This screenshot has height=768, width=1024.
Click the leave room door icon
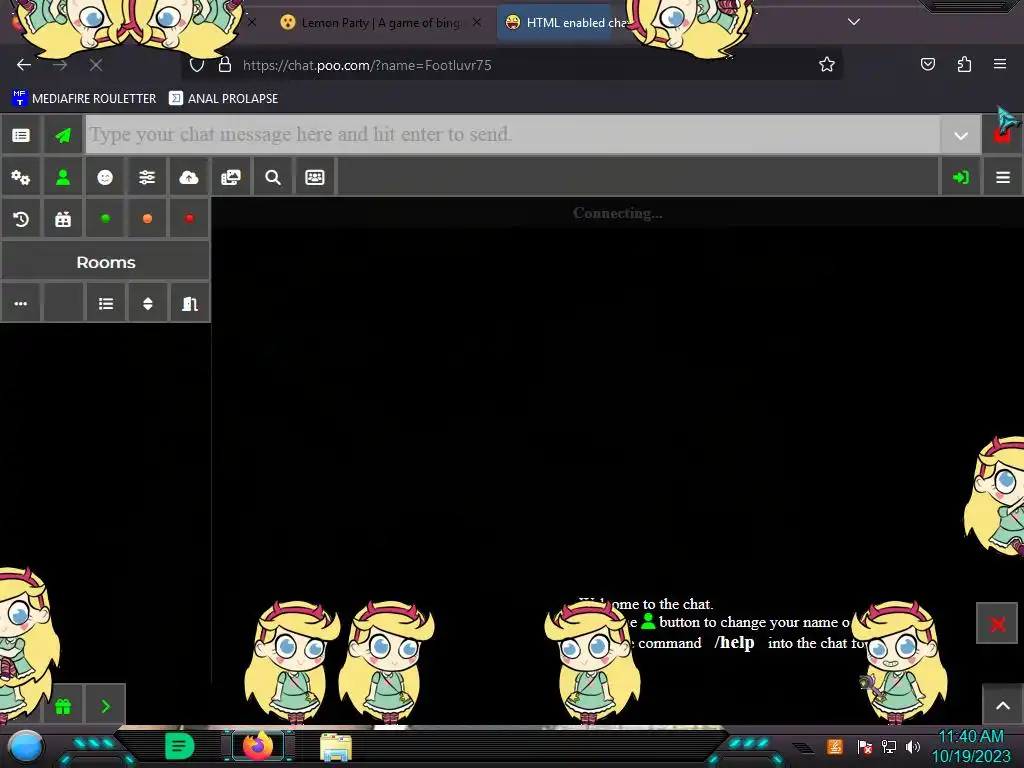click(x=189, y=304)
